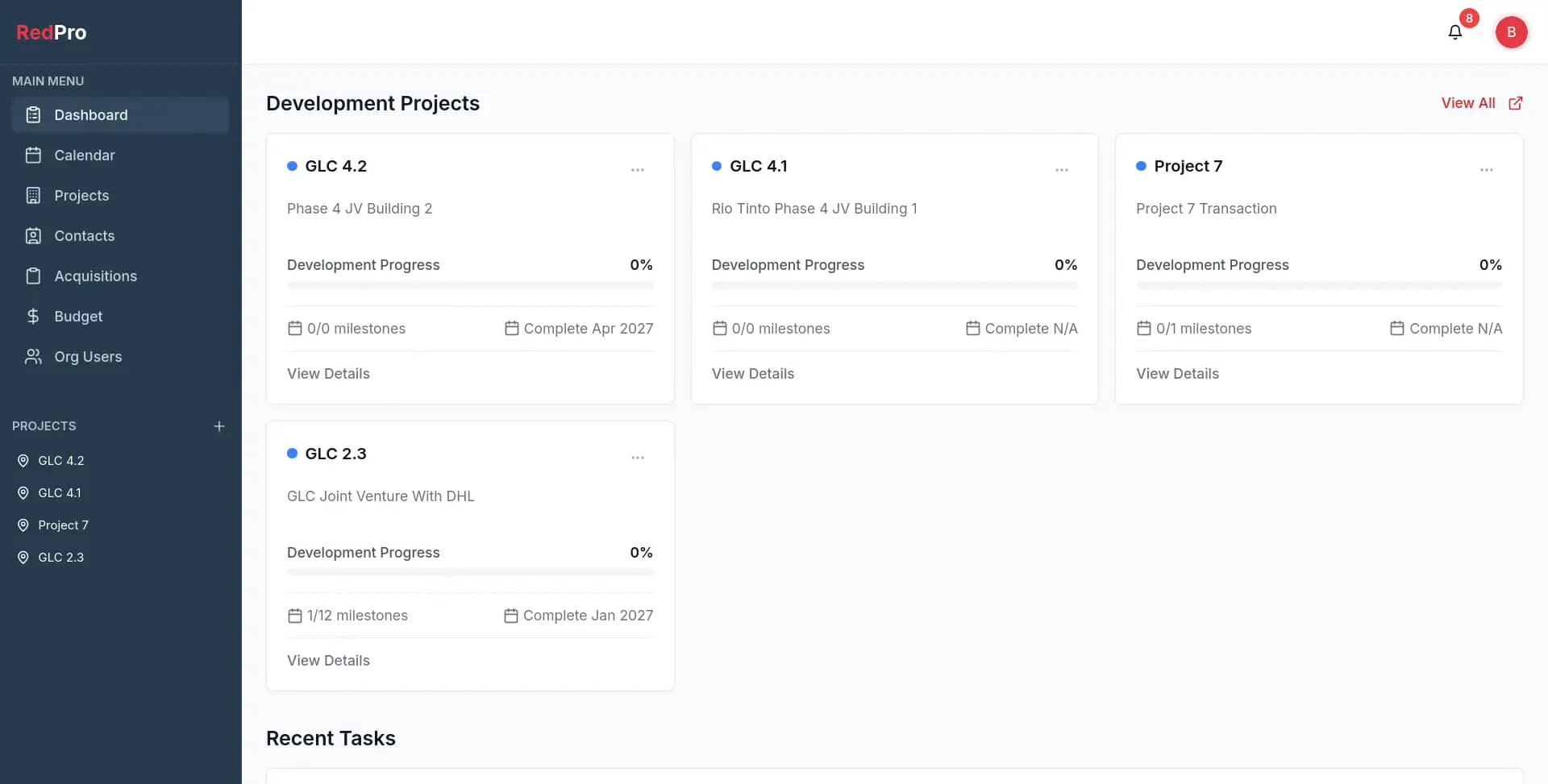Viewport: 1548px width, 784px height.
Task: Click View Details on GLC 4.1 card
Action: (752, 374)
